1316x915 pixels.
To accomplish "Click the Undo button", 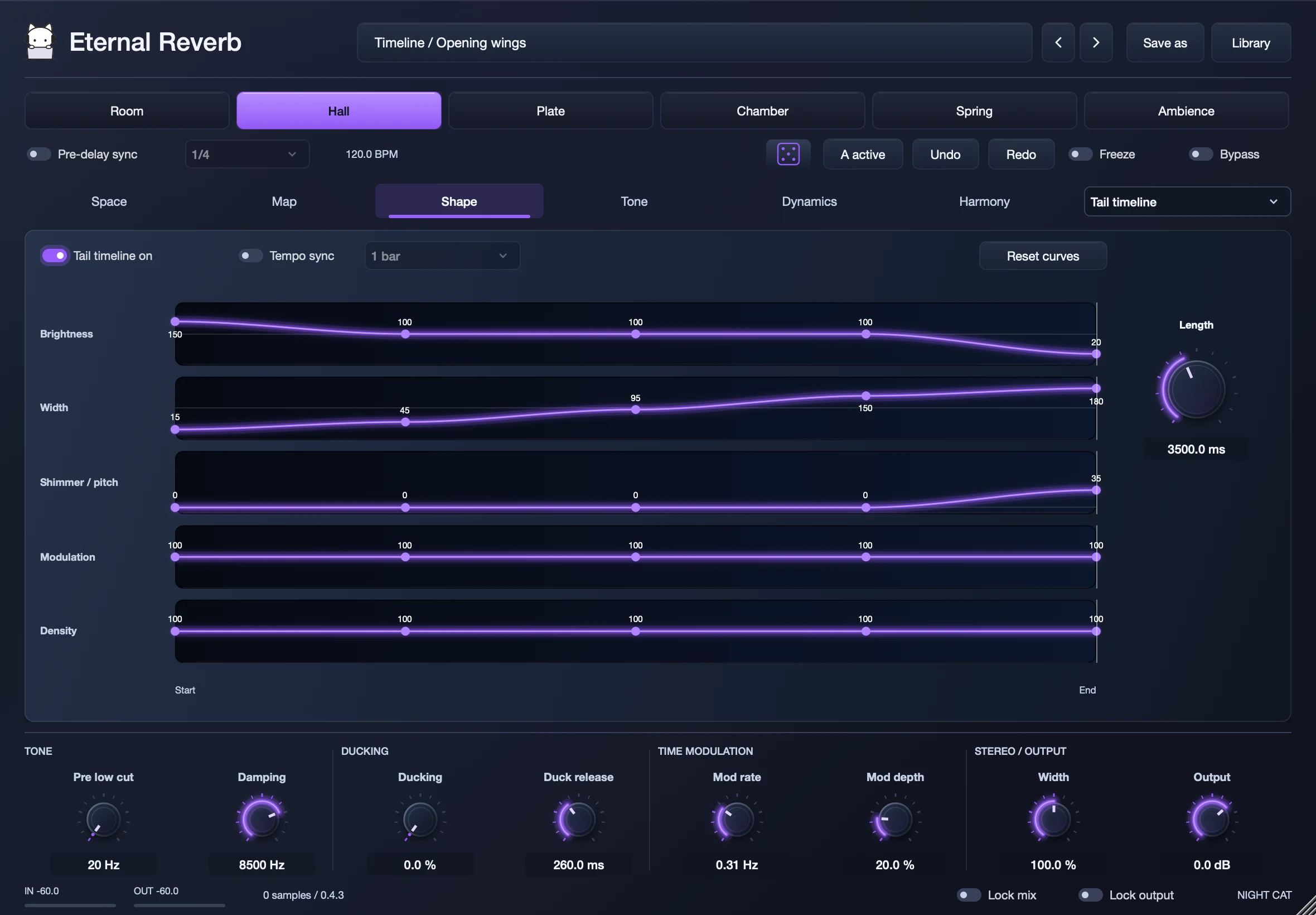I will click(945, 154).
